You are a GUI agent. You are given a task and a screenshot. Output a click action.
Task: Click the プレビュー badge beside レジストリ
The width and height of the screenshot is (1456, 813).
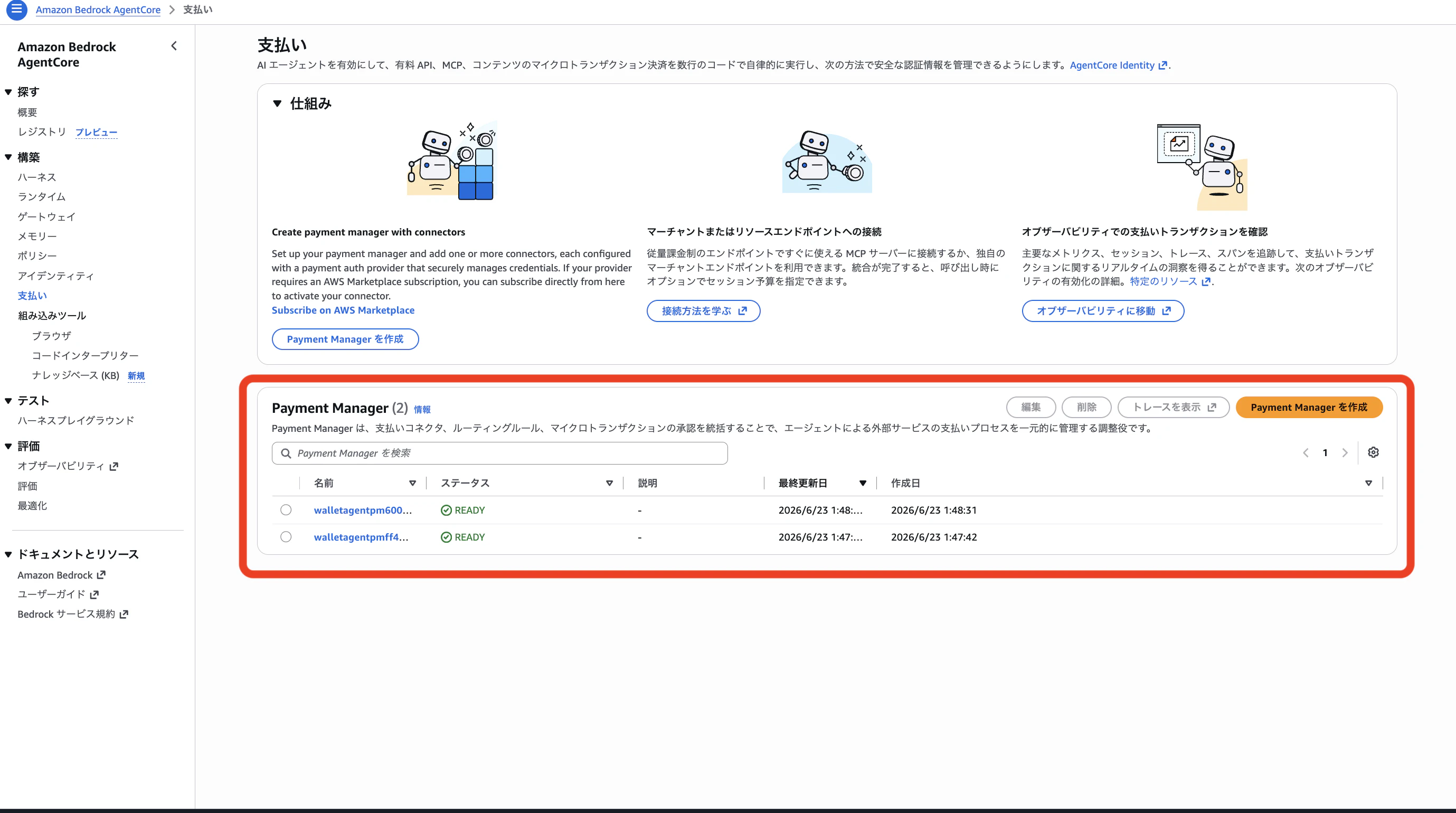pos(96,133)
